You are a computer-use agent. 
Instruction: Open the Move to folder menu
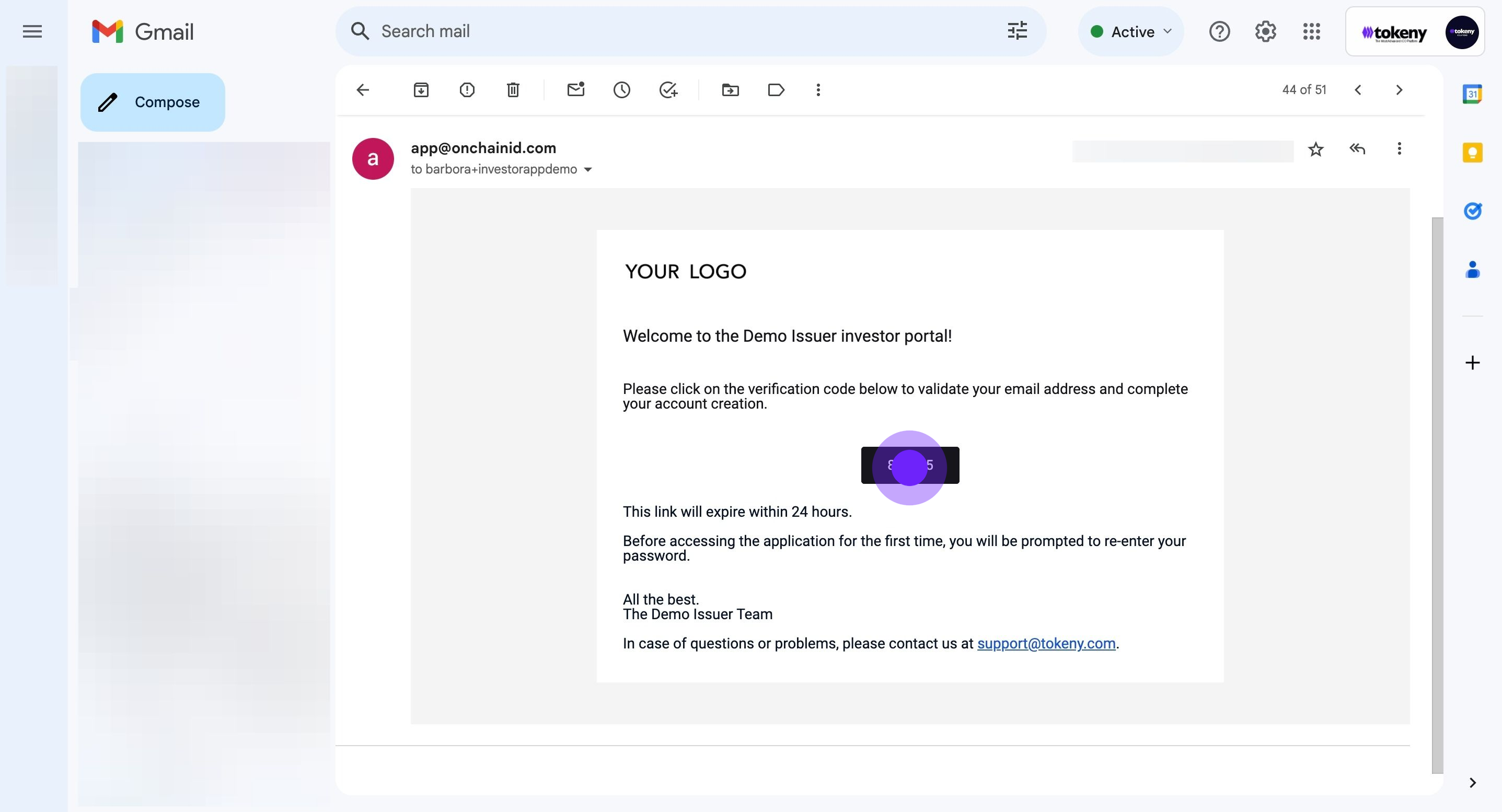730,90
